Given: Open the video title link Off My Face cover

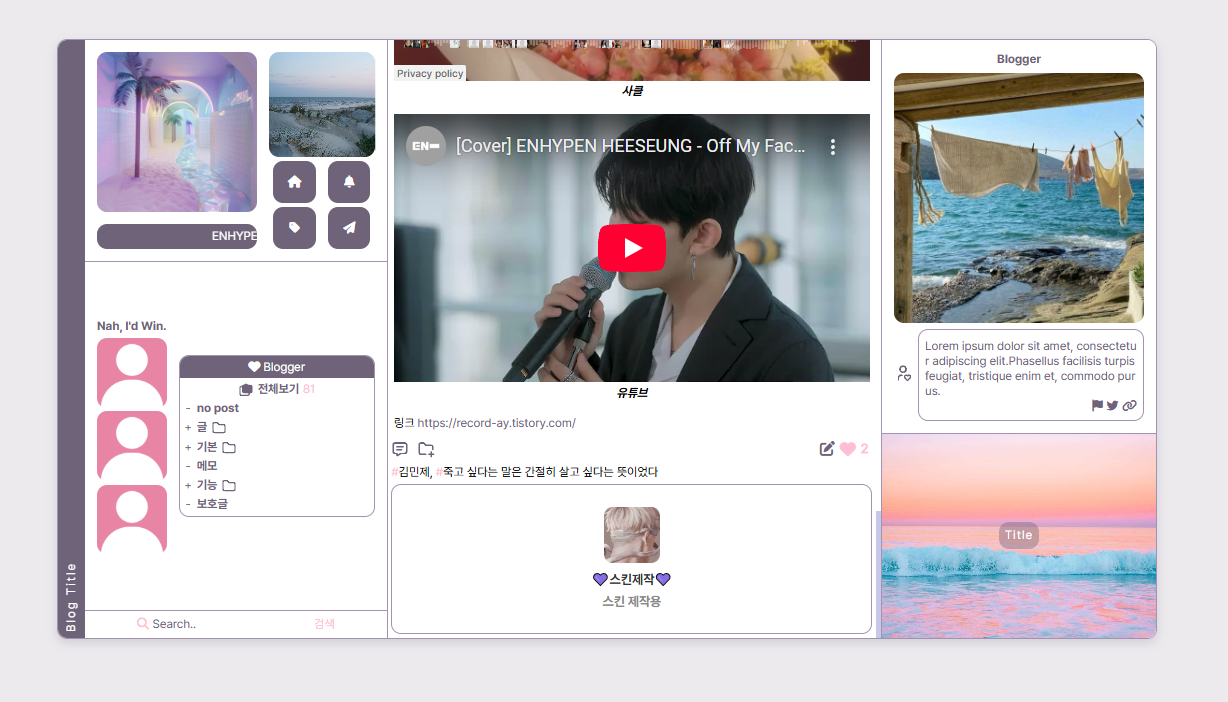Looking at the screenshot, I should pos(630,146).
